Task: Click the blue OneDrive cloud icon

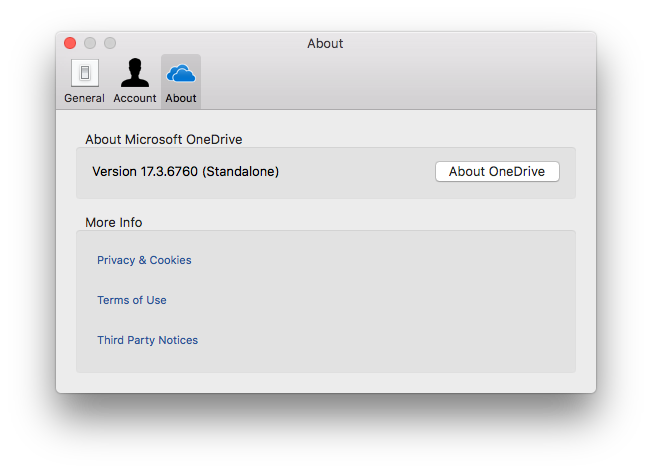Action: pos(181,73)
